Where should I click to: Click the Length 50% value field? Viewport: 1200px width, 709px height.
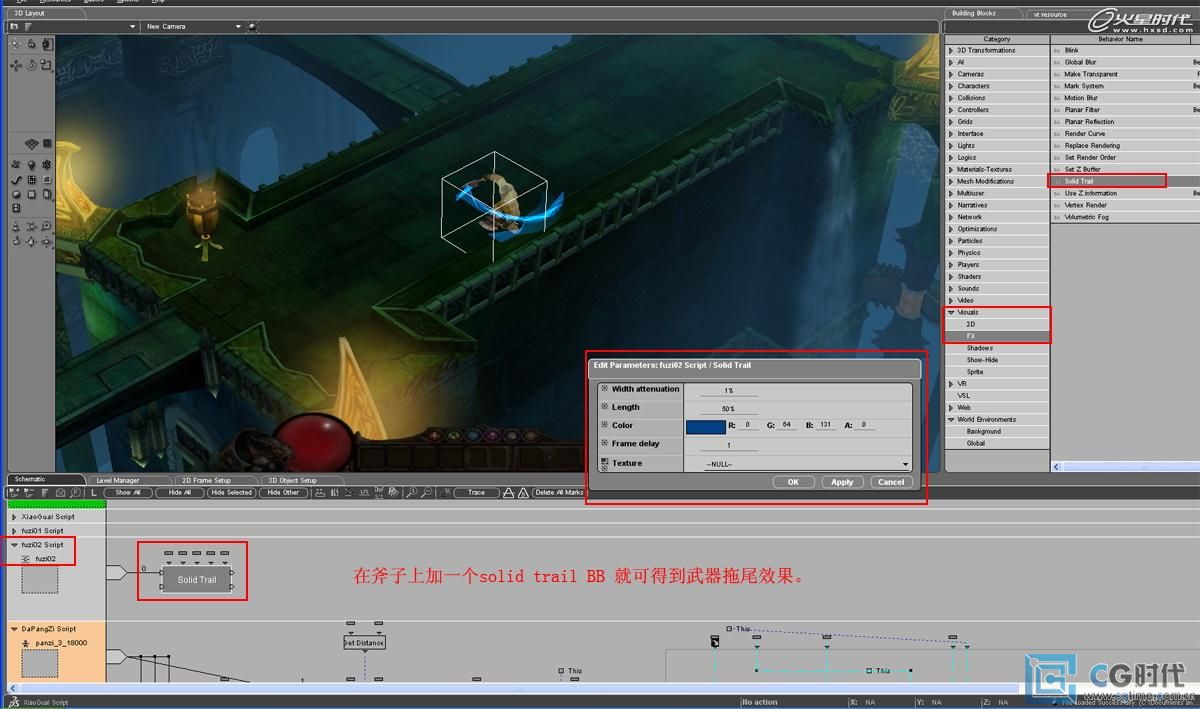(728, 408)
